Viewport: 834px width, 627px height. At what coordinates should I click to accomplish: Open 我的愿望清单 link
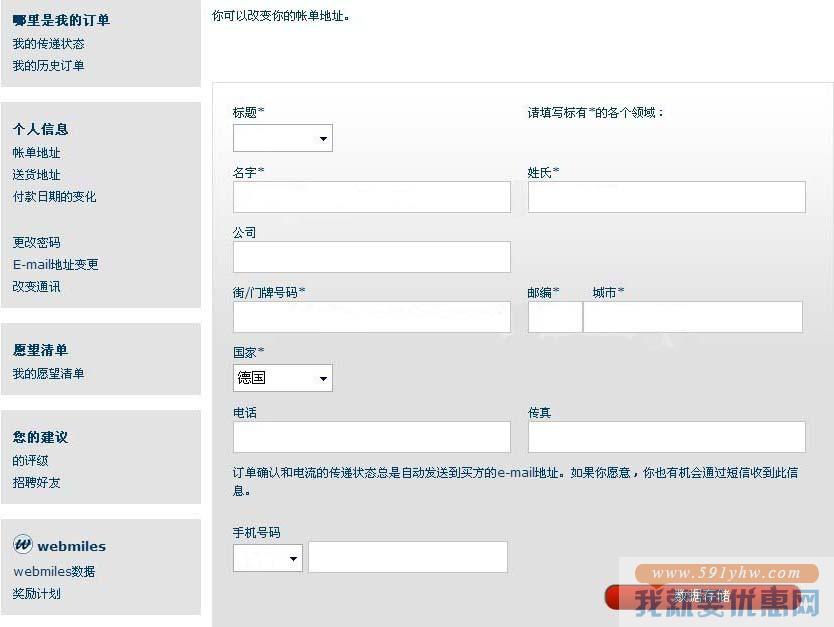click(x=48, y=374)
